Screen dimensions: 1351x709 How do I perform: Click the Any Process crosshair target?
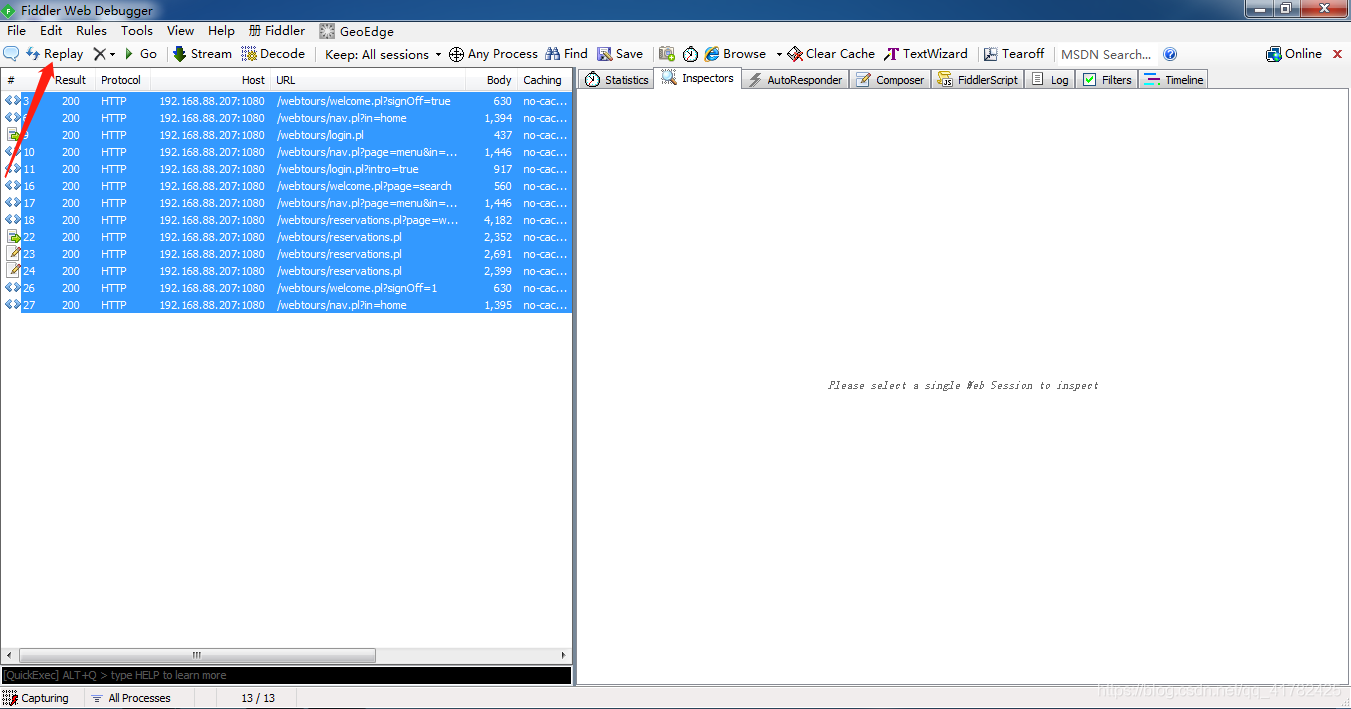[493, 54]
